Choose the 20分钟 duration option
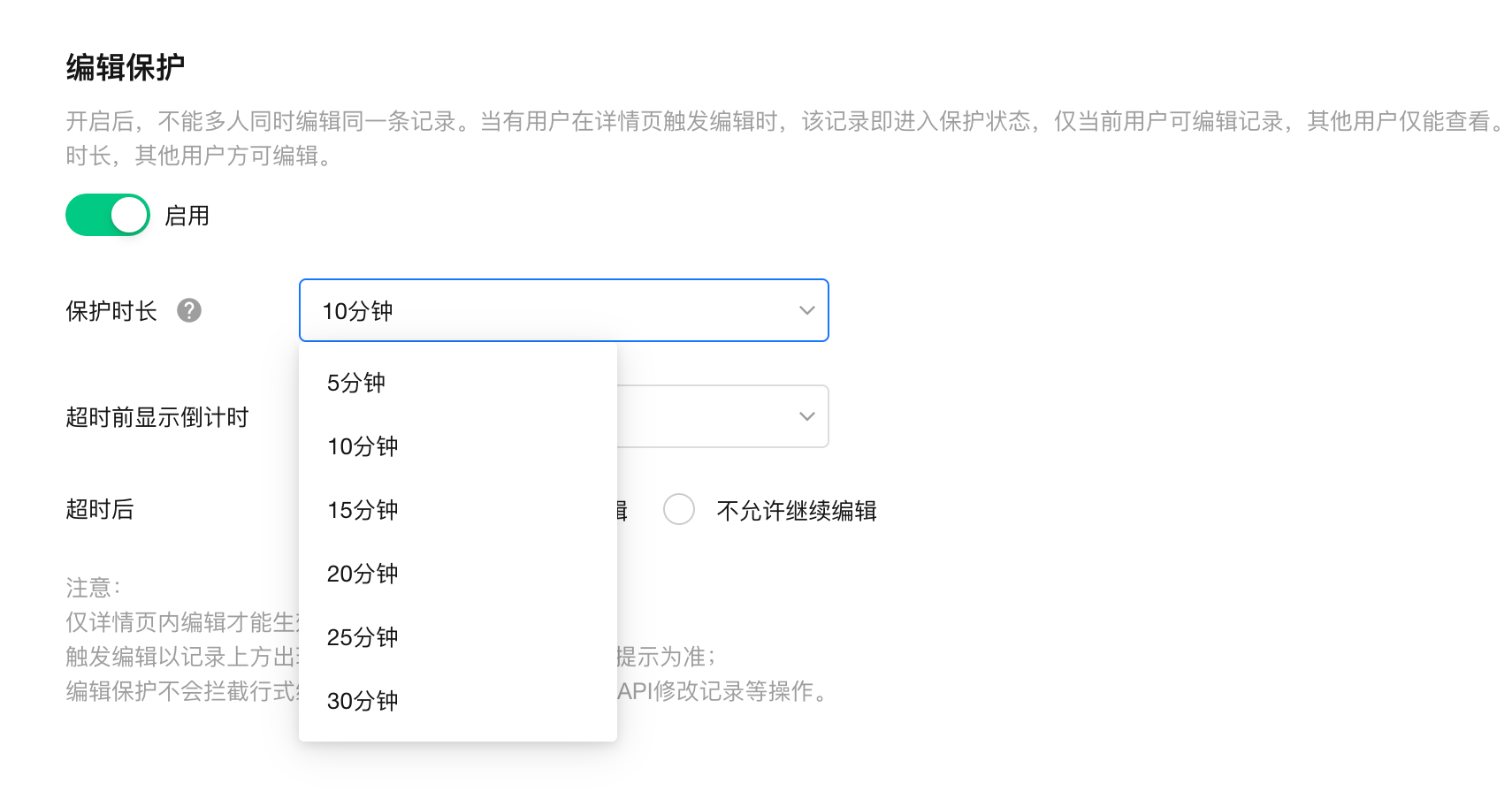The height and width of the screenshot is (799, 1512). coord(363,574)
